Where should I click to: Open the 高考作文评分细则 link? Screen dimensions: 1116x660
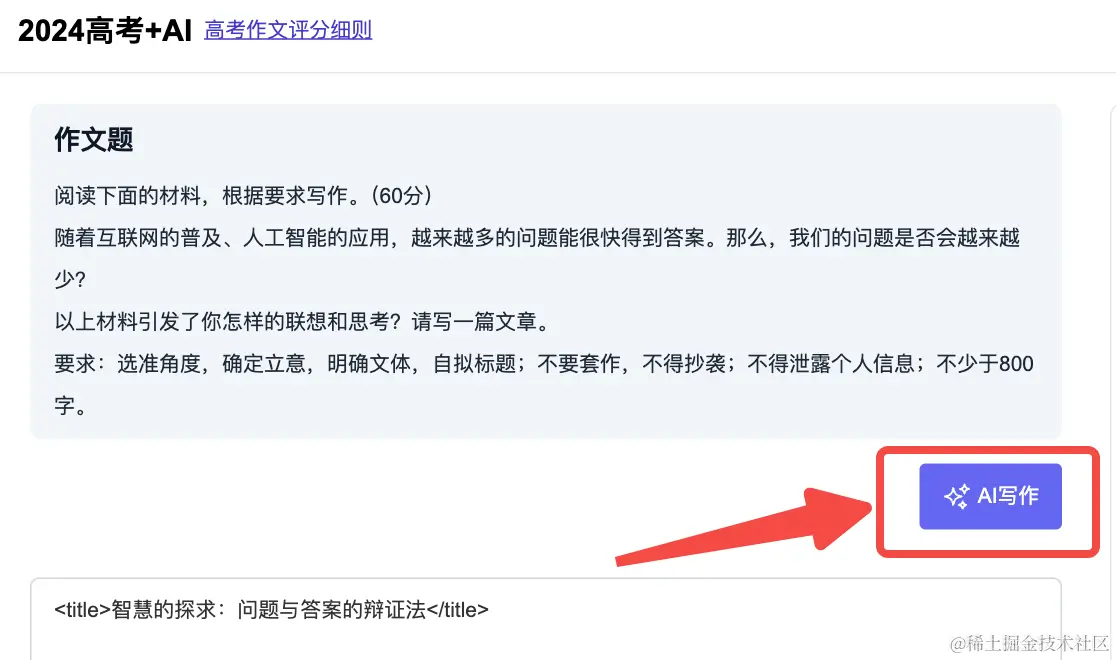tap(288, 30)
